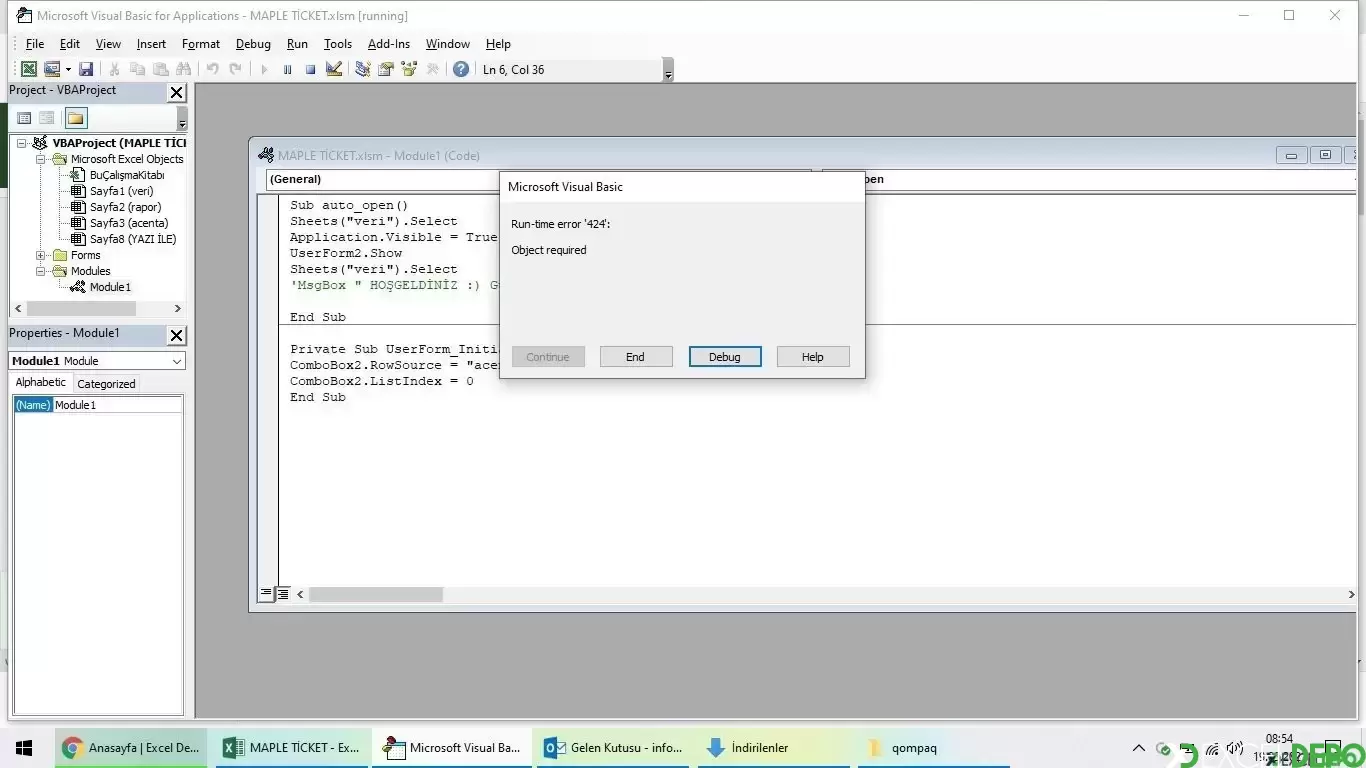Click the (Name) property value field Module1
Screen dimensions: 1366x768
coord(117,405)
